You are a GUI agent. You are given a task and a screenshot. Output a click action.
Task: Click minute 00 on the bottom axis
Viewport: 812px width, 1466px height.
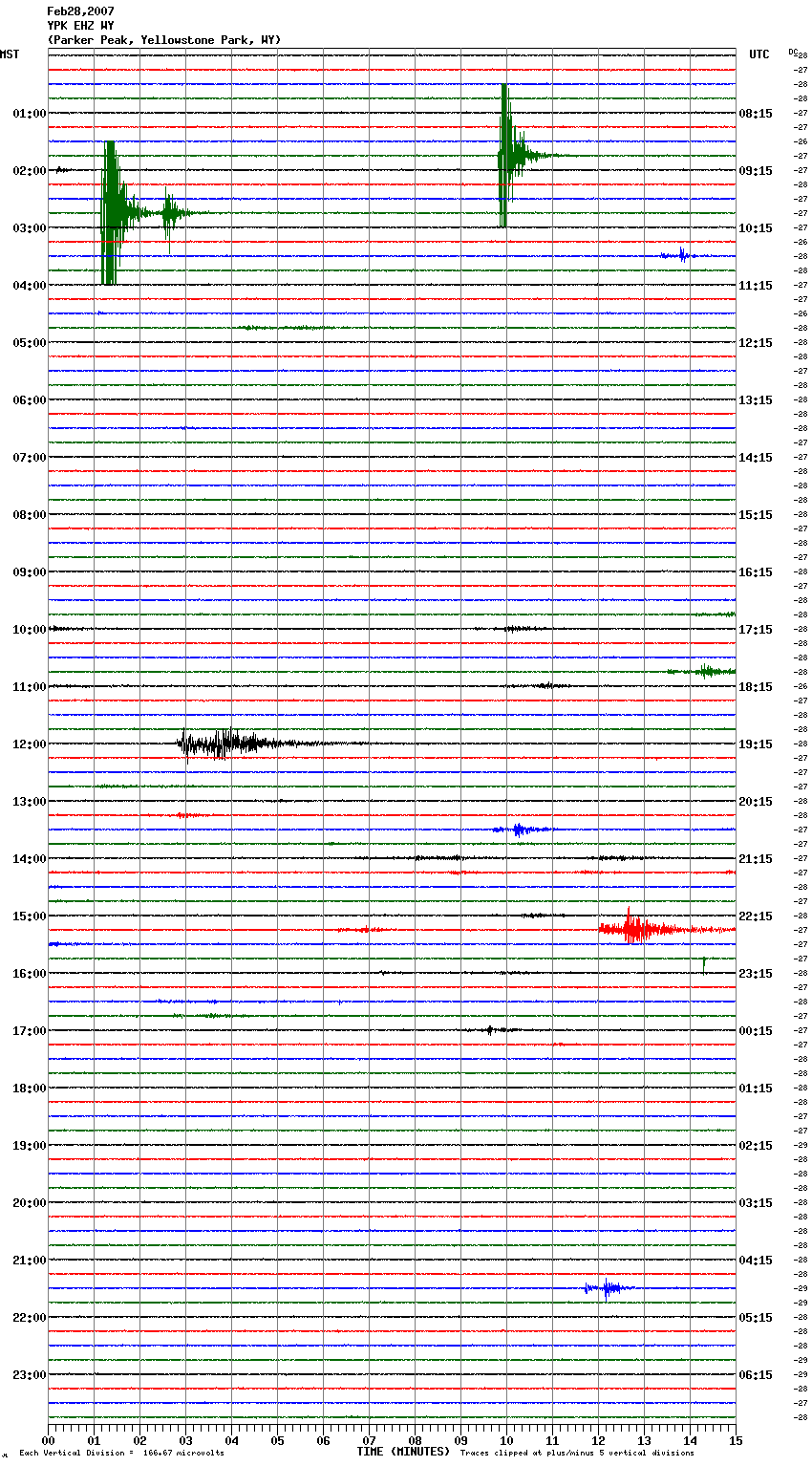click(48, 1440)
